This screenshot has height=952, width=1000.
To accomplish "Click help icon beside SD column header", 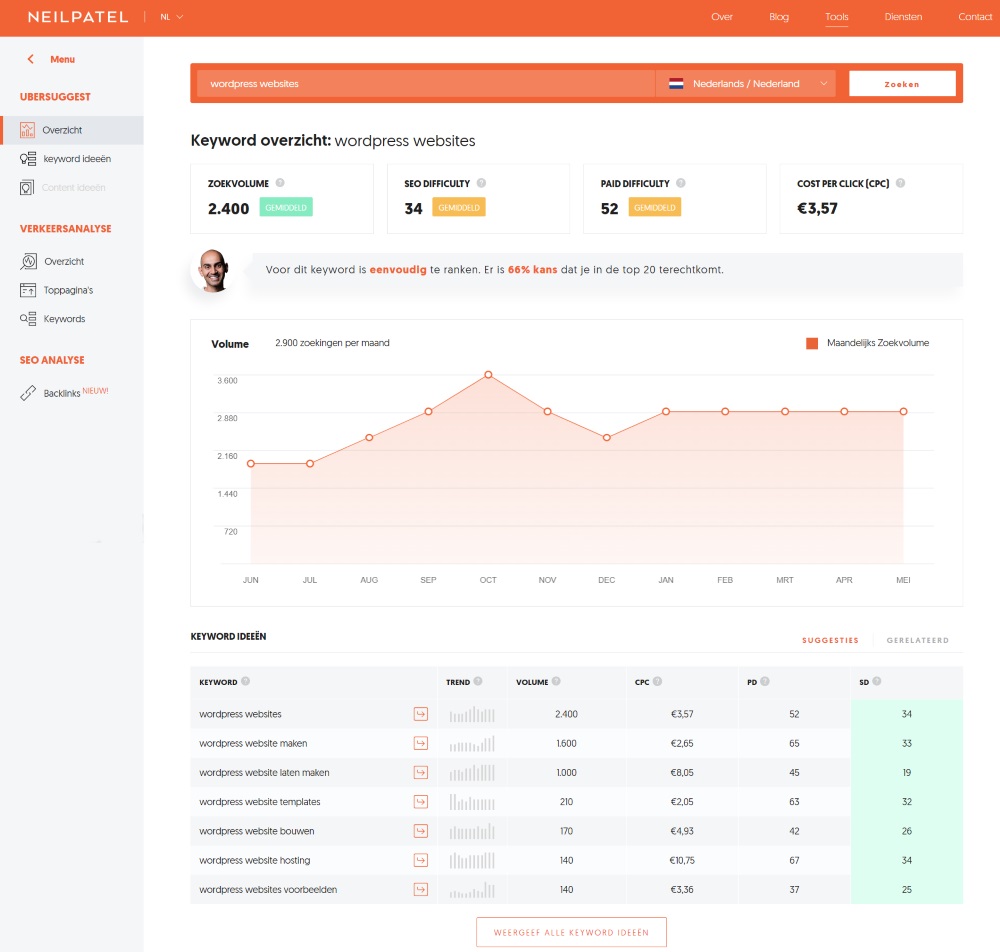I will click(877, 681).
